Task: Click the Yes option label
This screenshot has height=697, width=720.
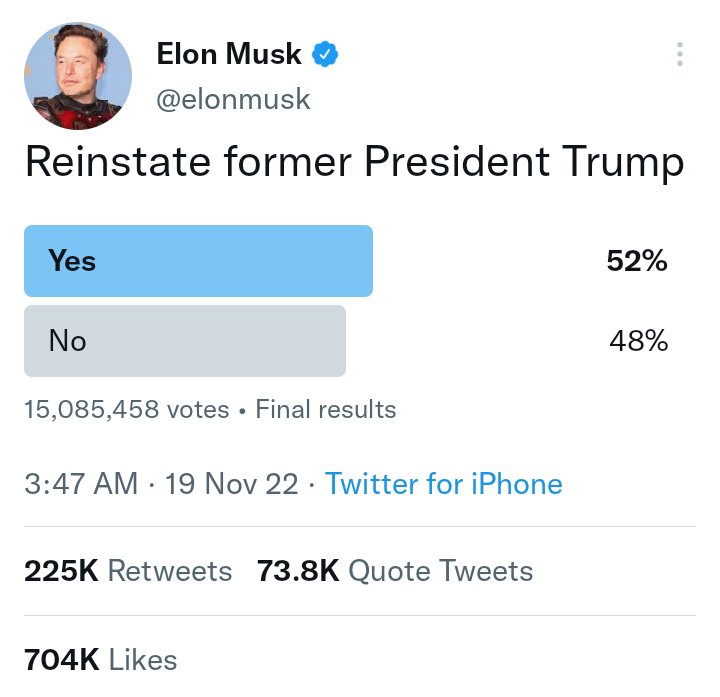Action: (x=72, y=261)
